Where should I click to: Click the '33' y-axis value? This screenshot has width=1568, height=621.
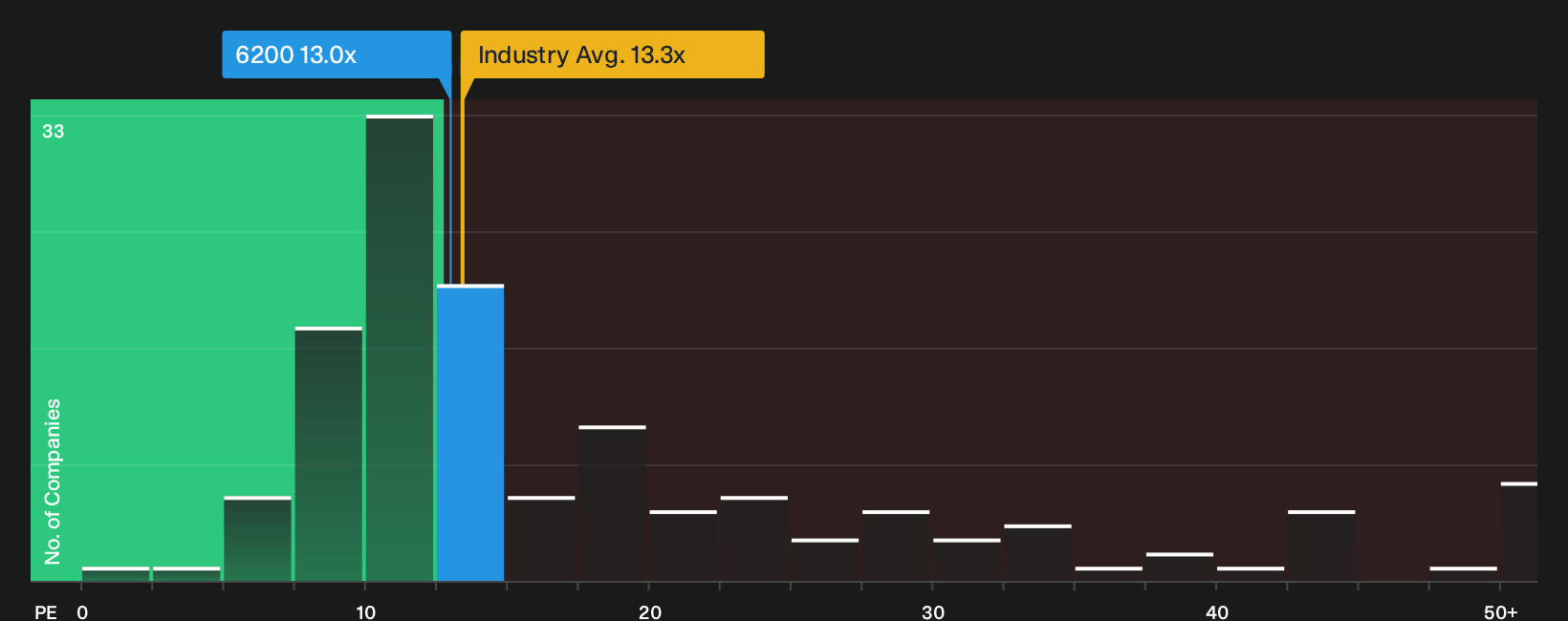[54, 132]
